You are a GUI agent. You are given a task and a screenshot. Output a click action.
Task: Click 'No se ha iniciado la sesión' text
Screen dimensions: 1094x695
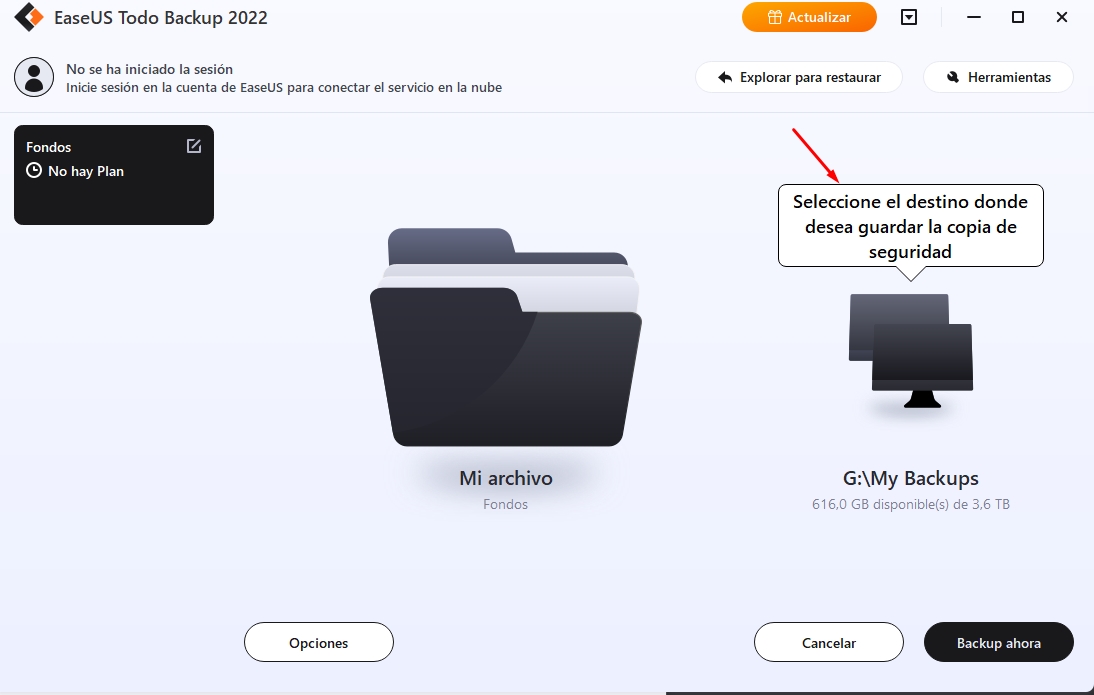(x=149, y=69)
